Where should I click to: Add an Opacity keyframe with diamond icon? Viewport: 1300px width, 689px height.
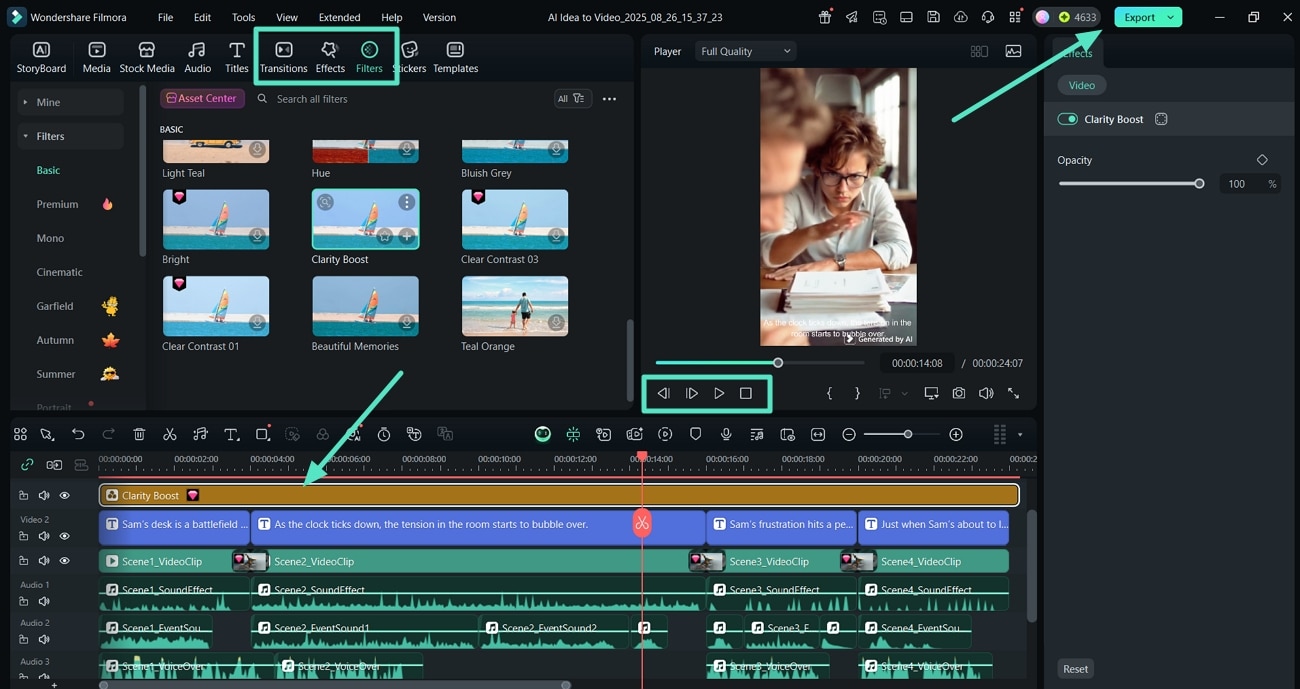click(x=1262, y=160)
